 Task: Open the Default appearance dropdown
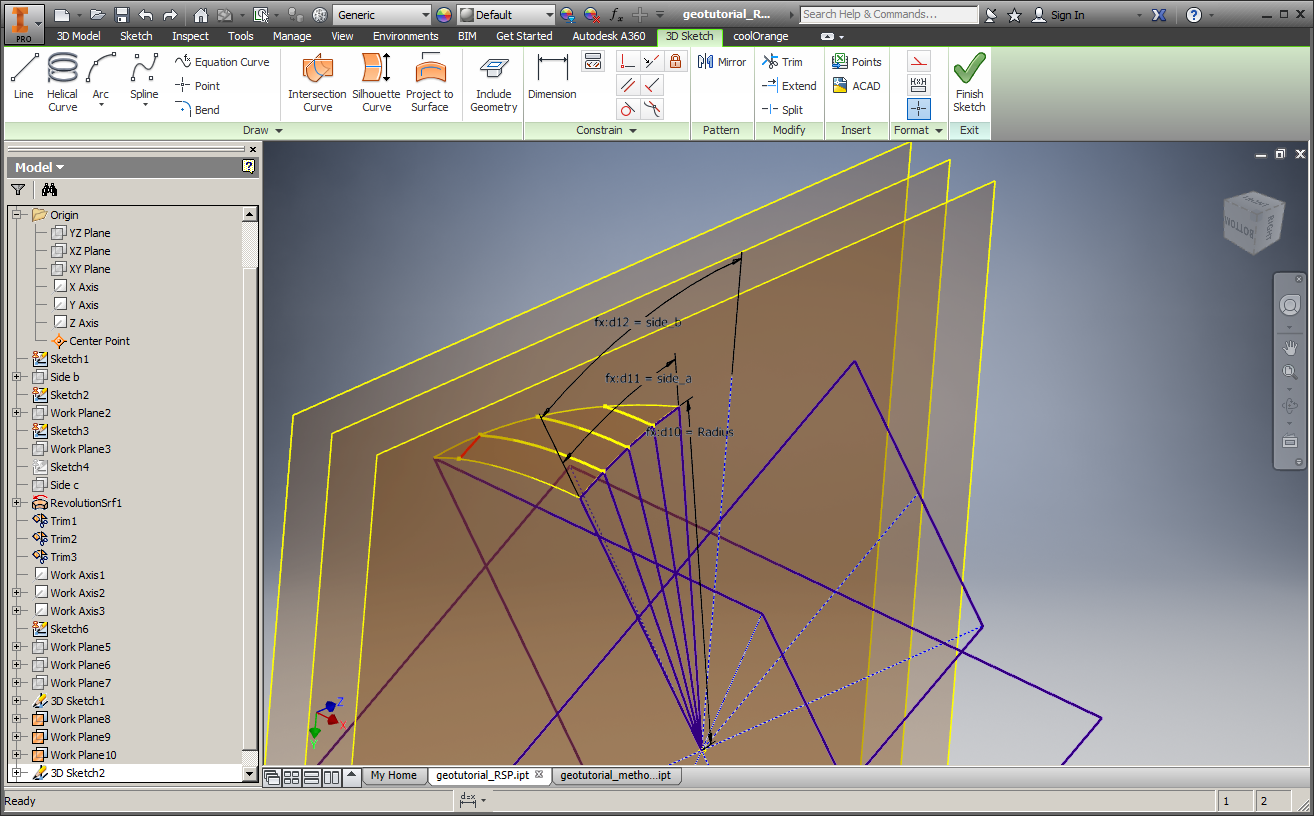coord(548,15)
